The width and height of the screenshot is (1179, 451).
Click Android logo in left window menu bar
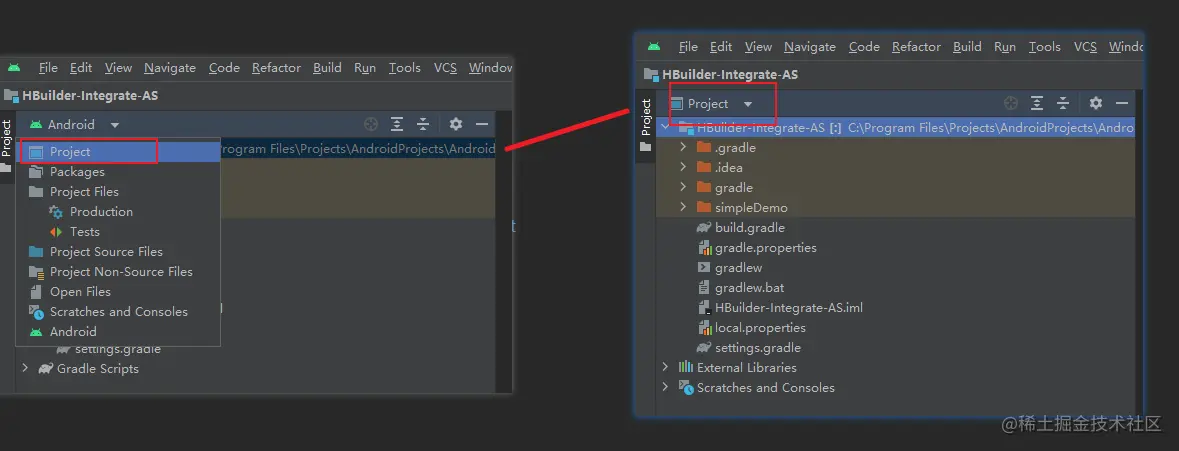(14, 68)
